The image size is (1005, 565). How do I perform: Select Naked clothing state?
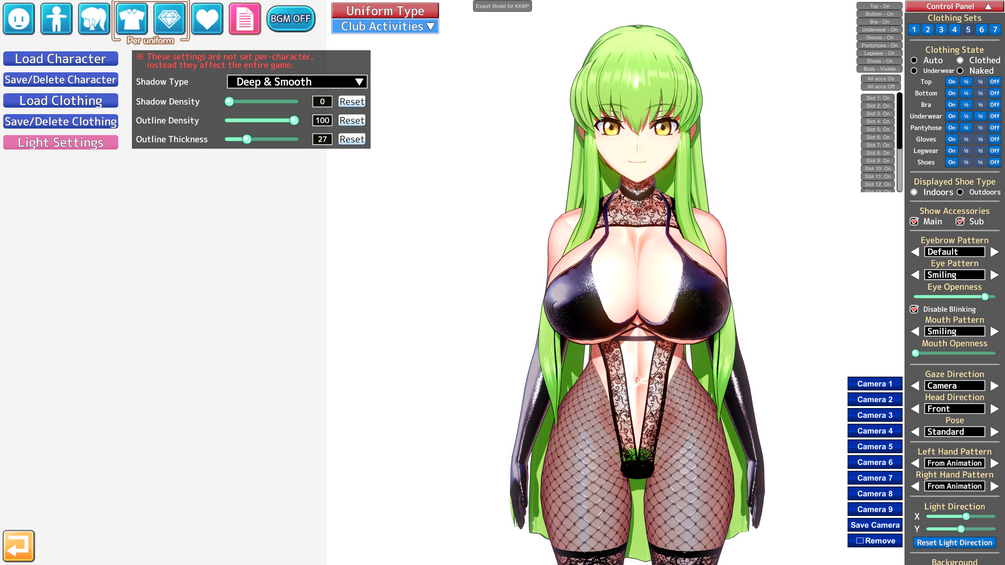pos(960,71)
